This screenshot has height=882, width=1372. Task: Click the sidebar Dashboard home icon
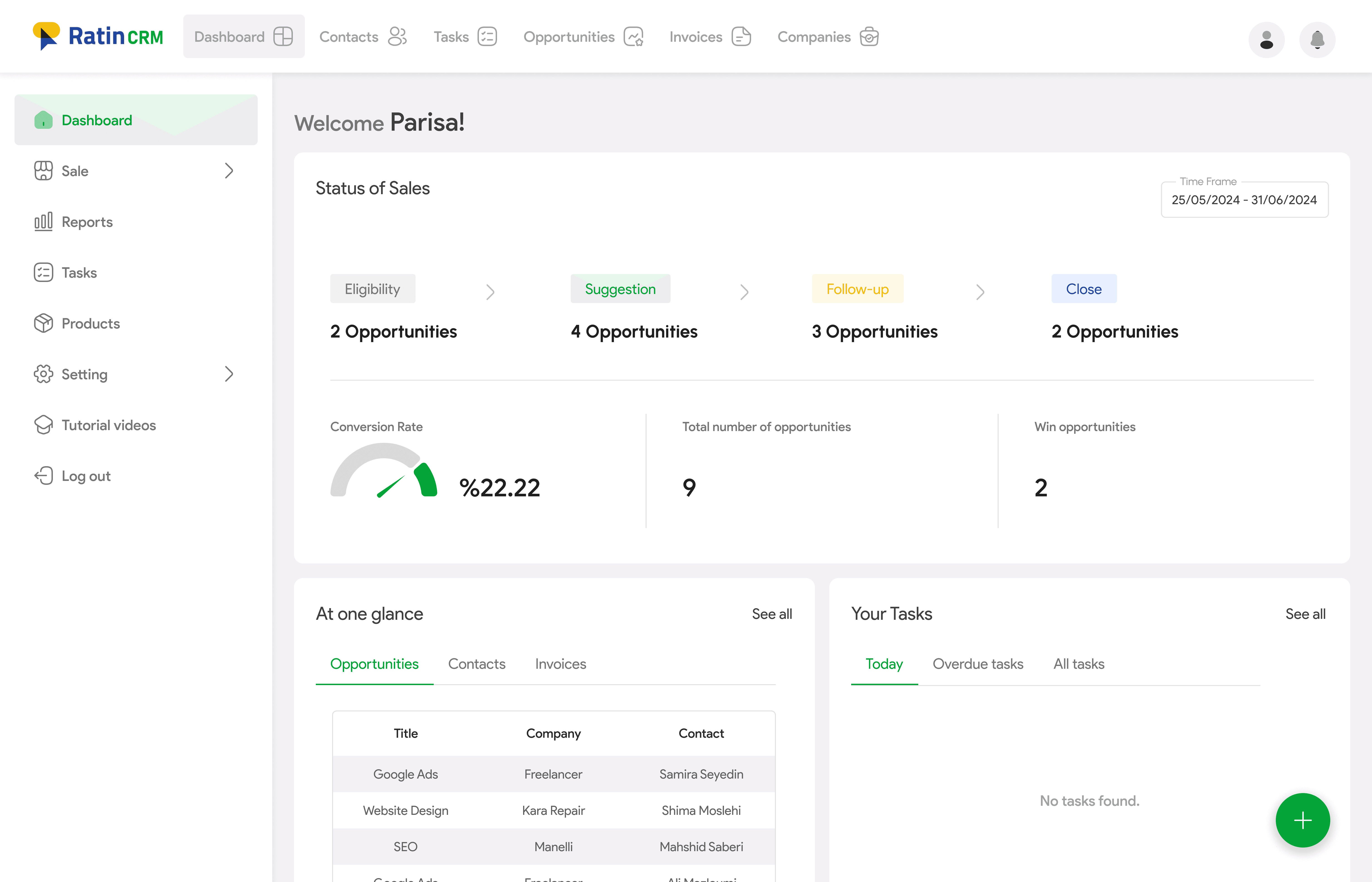coord(44,120)
